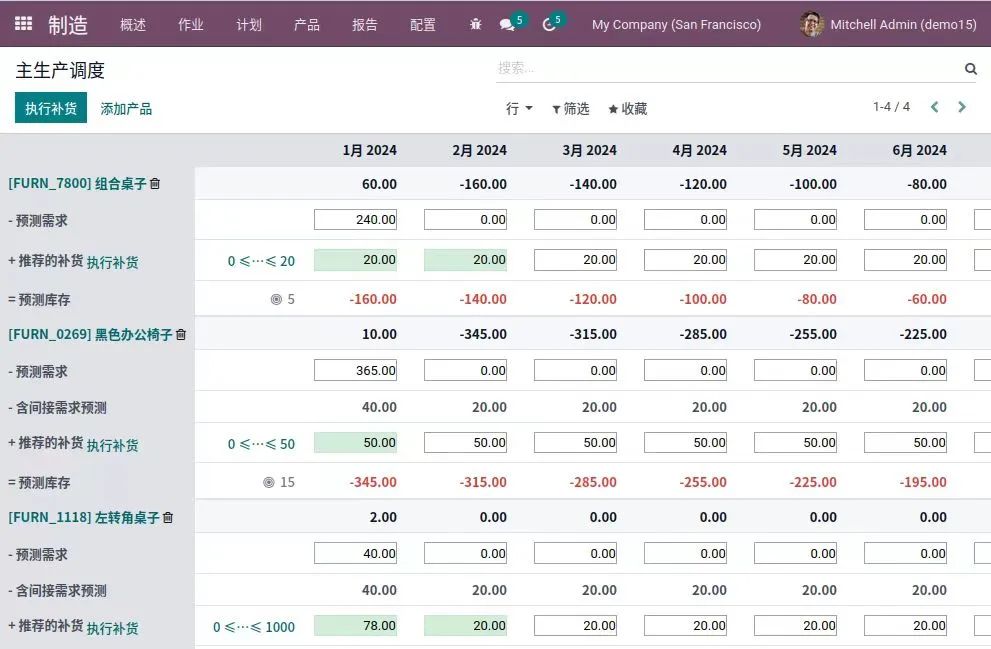Image resolution: width=991 pixels, height=649 pixels.
Task: Click the search magnifier icon
Action: point(970,69)
